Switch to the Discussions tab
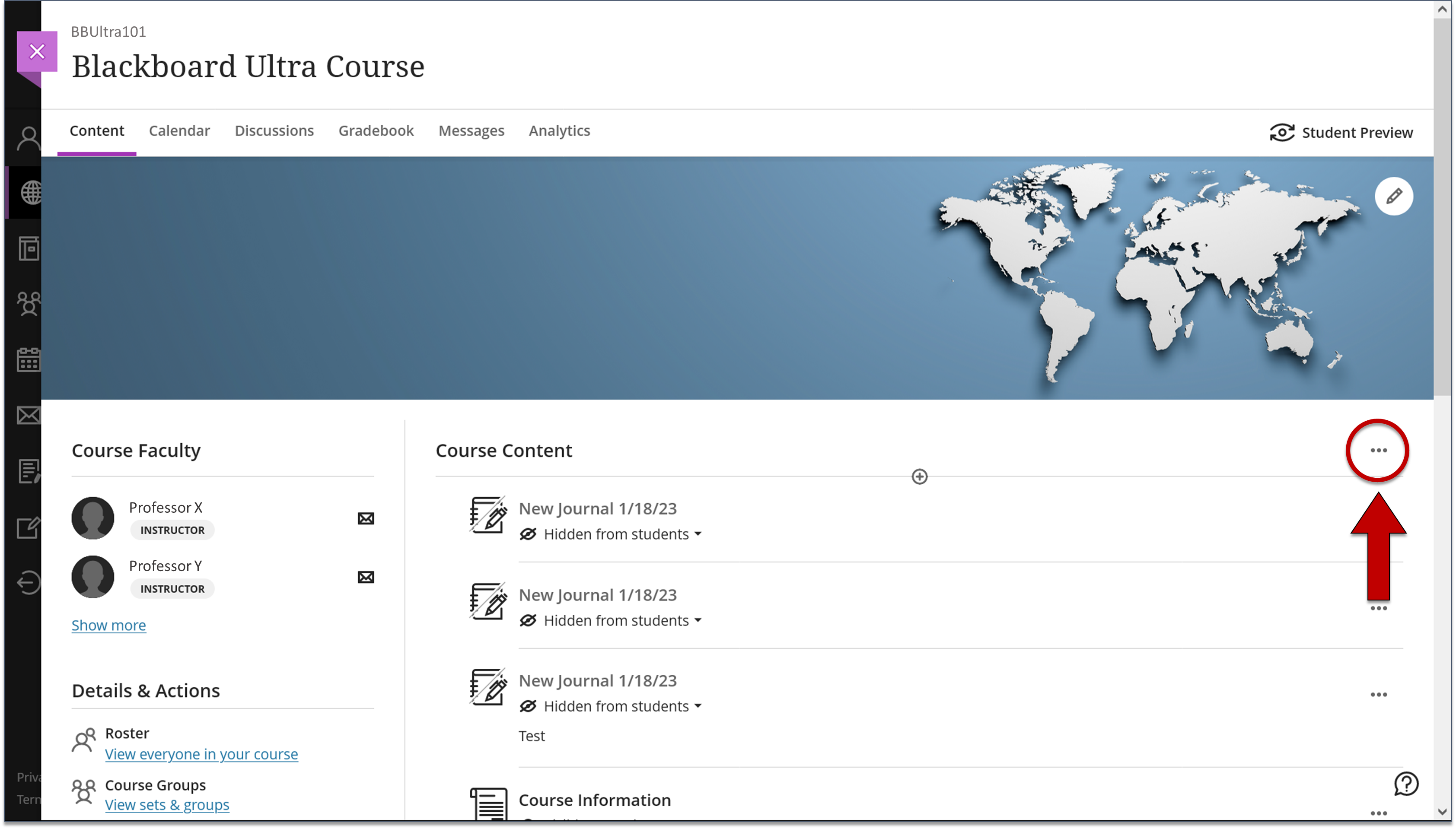This screenshot has height=829, width=1456. [x=274, y=131]
